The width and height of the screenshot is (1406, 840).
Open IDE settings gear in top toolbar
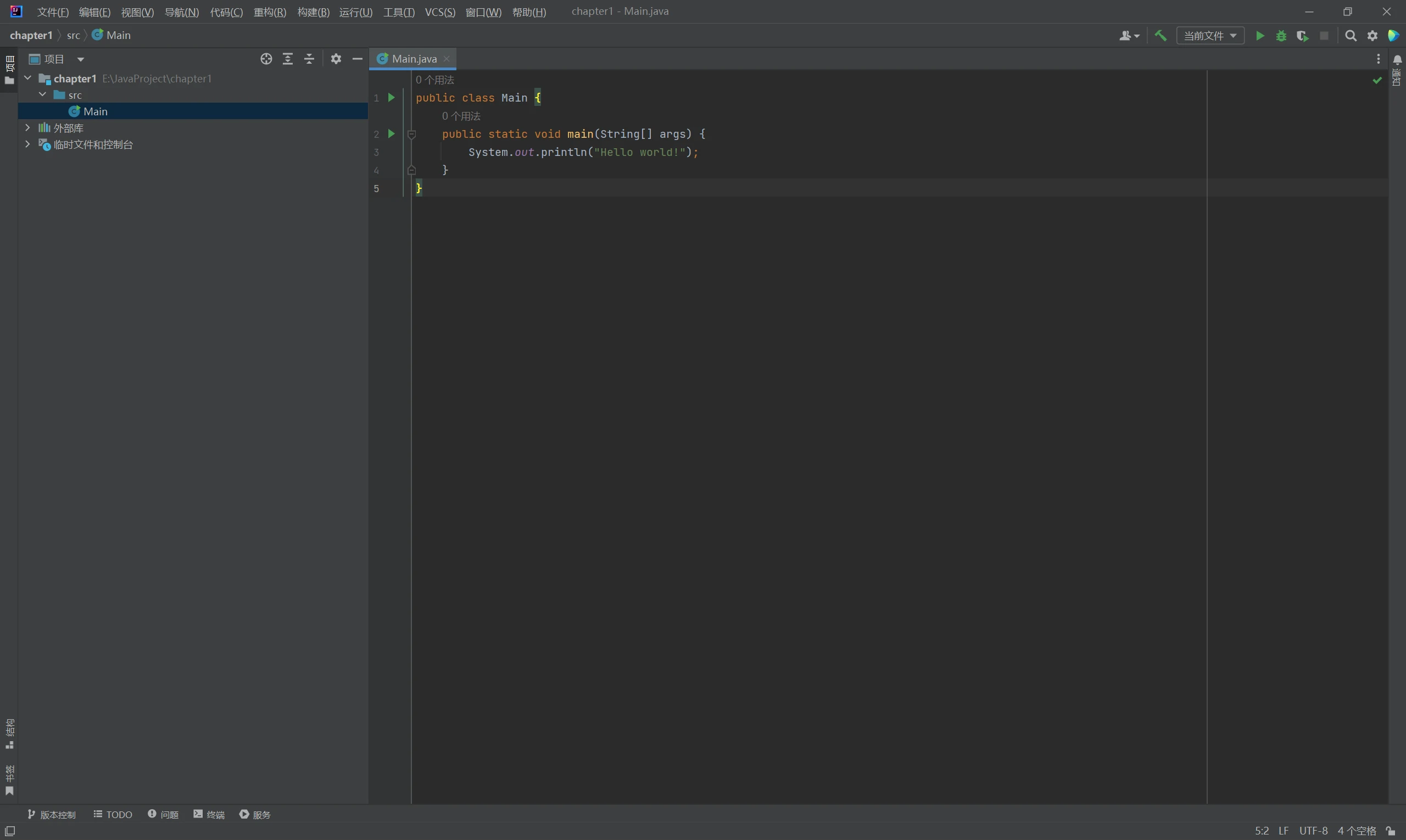1372,36
